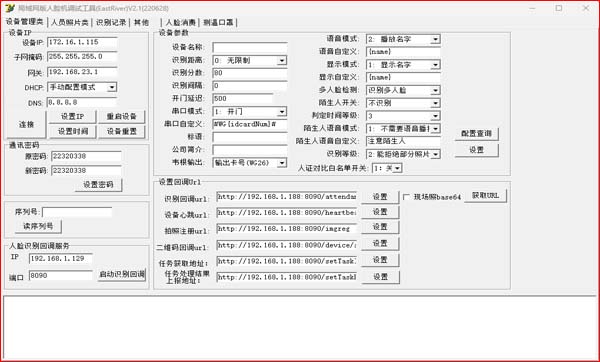Viewport: 600px width, 362px height.
Task: Select the 其他 tab
Action: point(141,23)
